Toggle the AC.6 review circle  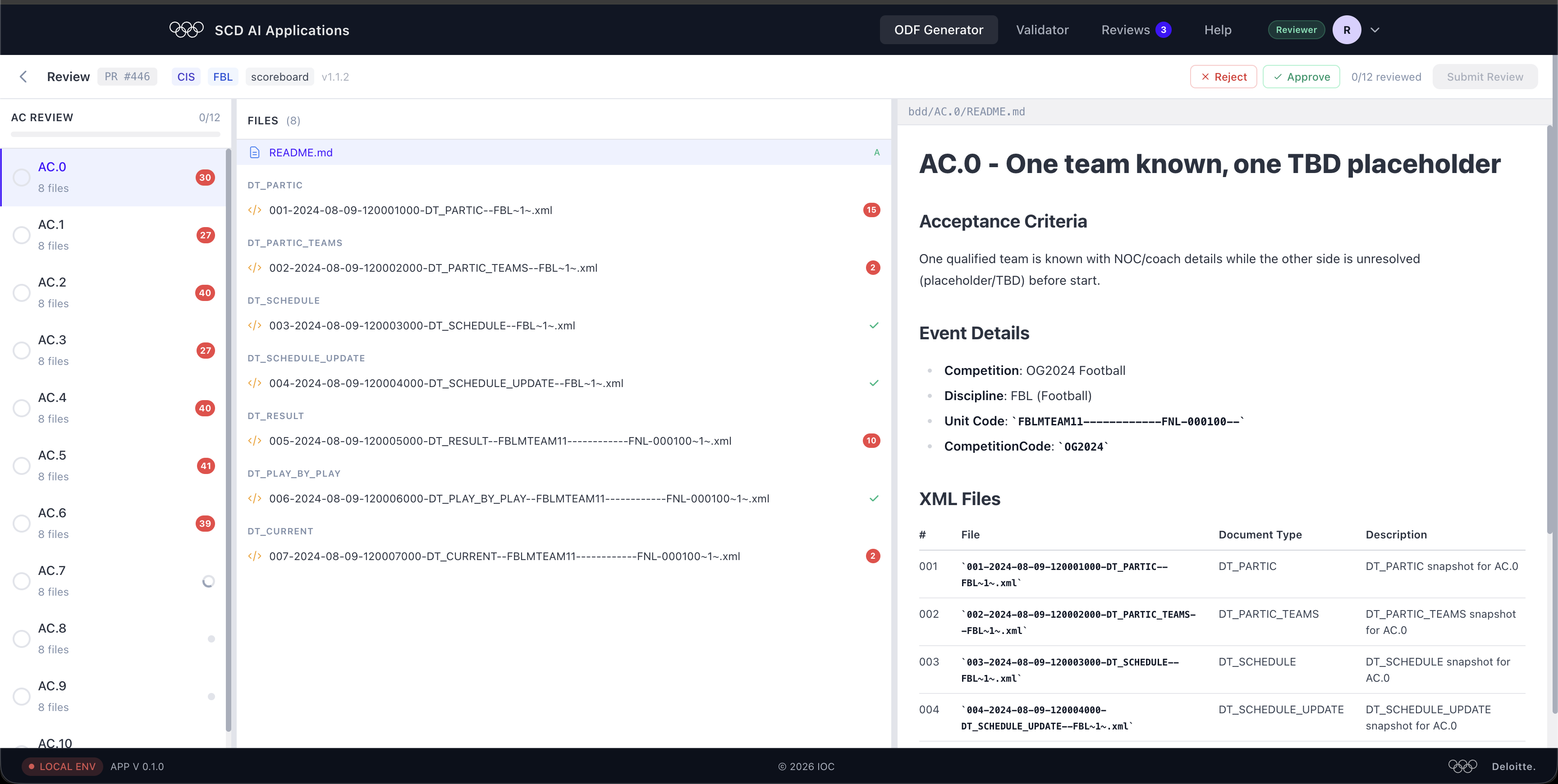pos(21,524)
